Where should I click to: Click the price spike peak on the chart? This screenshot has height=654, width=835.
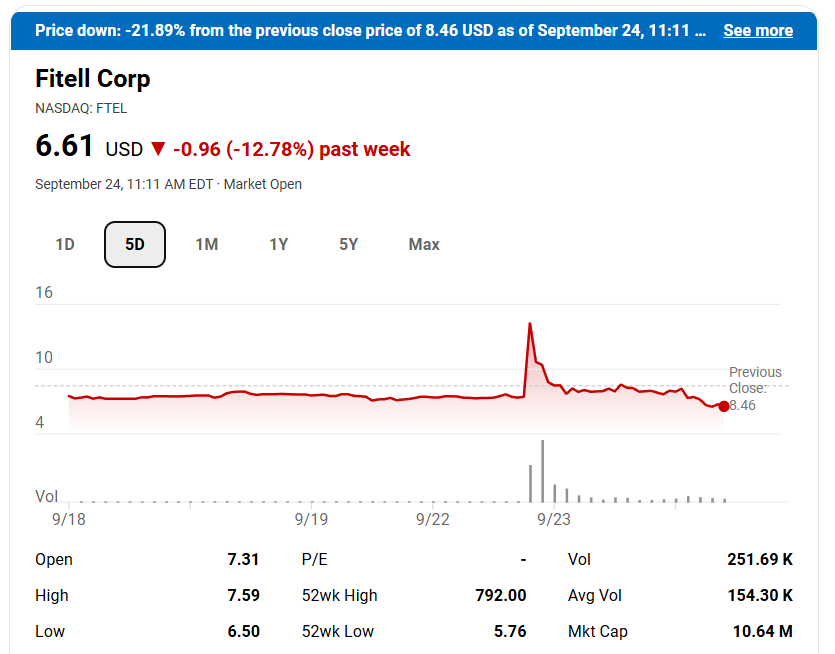pos(529,323)
